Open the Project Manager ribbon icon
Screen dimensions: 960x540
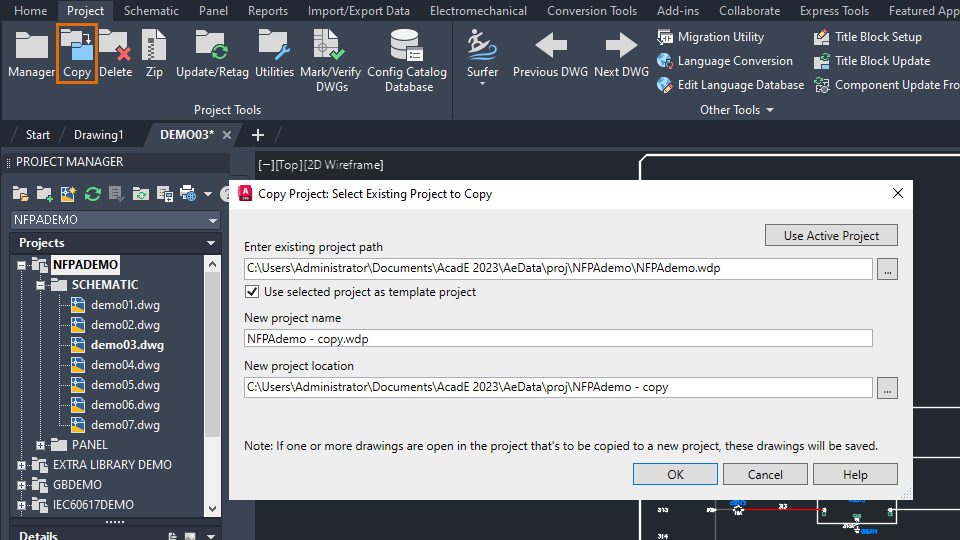tap(31, 54)
